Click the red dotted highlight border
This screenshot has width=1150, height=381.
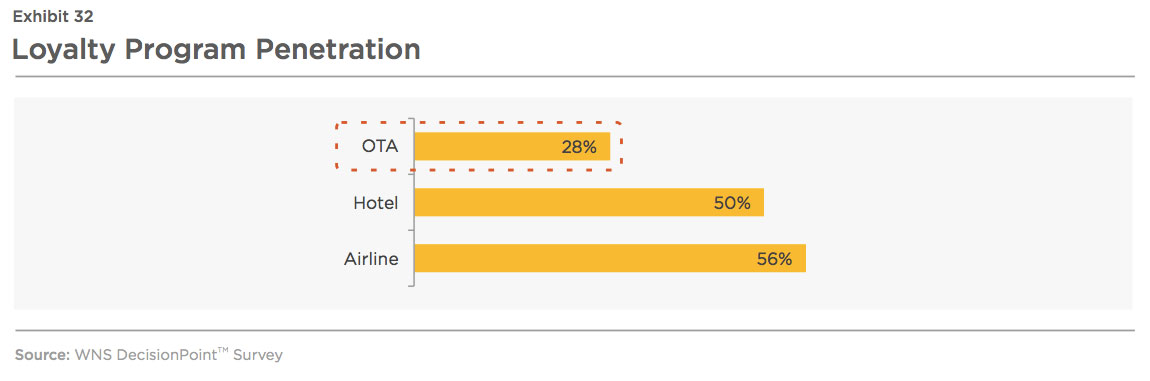[478, 122]
